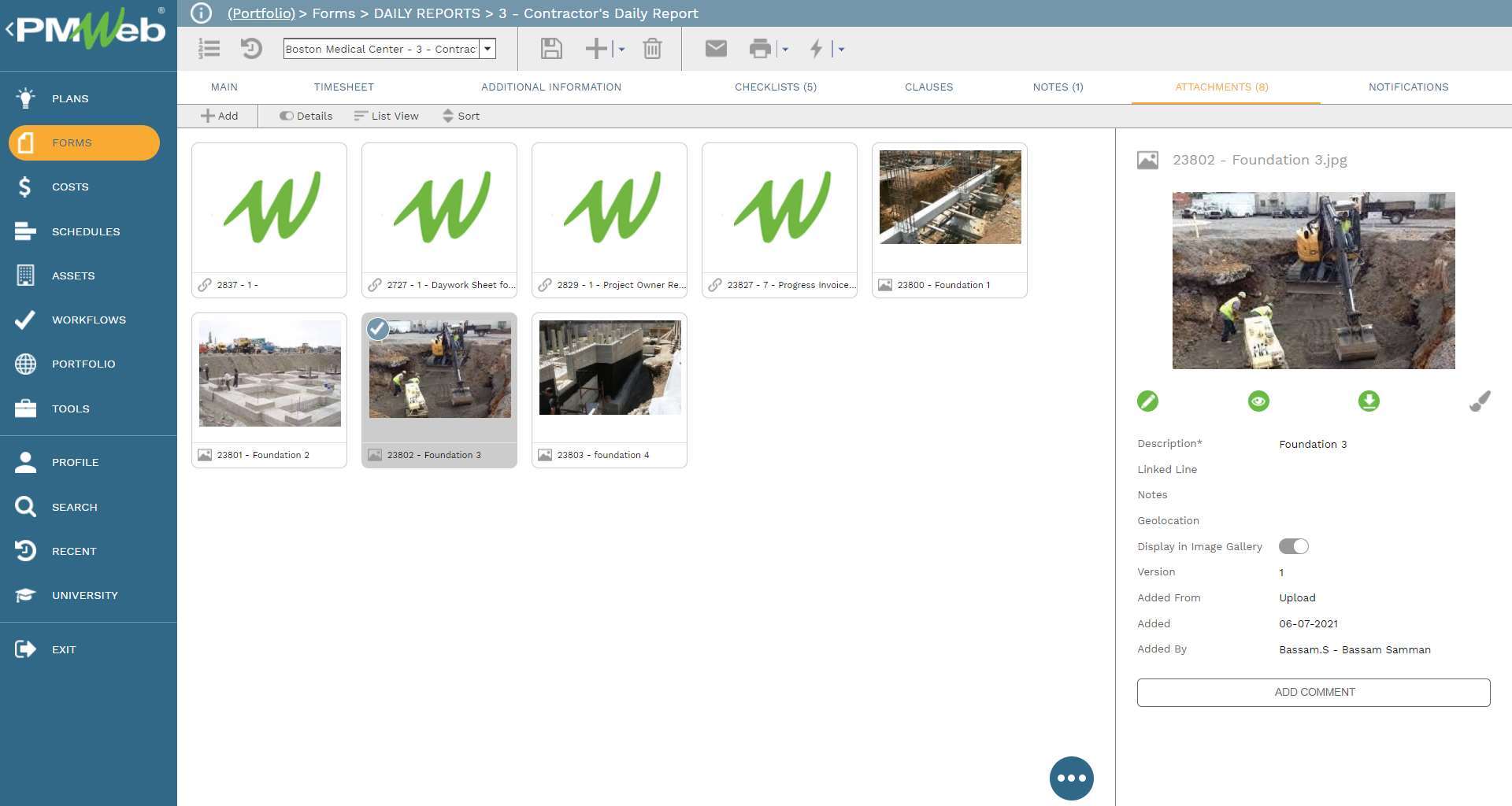Click the green download icon for attachment
Image resolution: width=1512 pixels, height=806 pixels.
point(1369,401)
